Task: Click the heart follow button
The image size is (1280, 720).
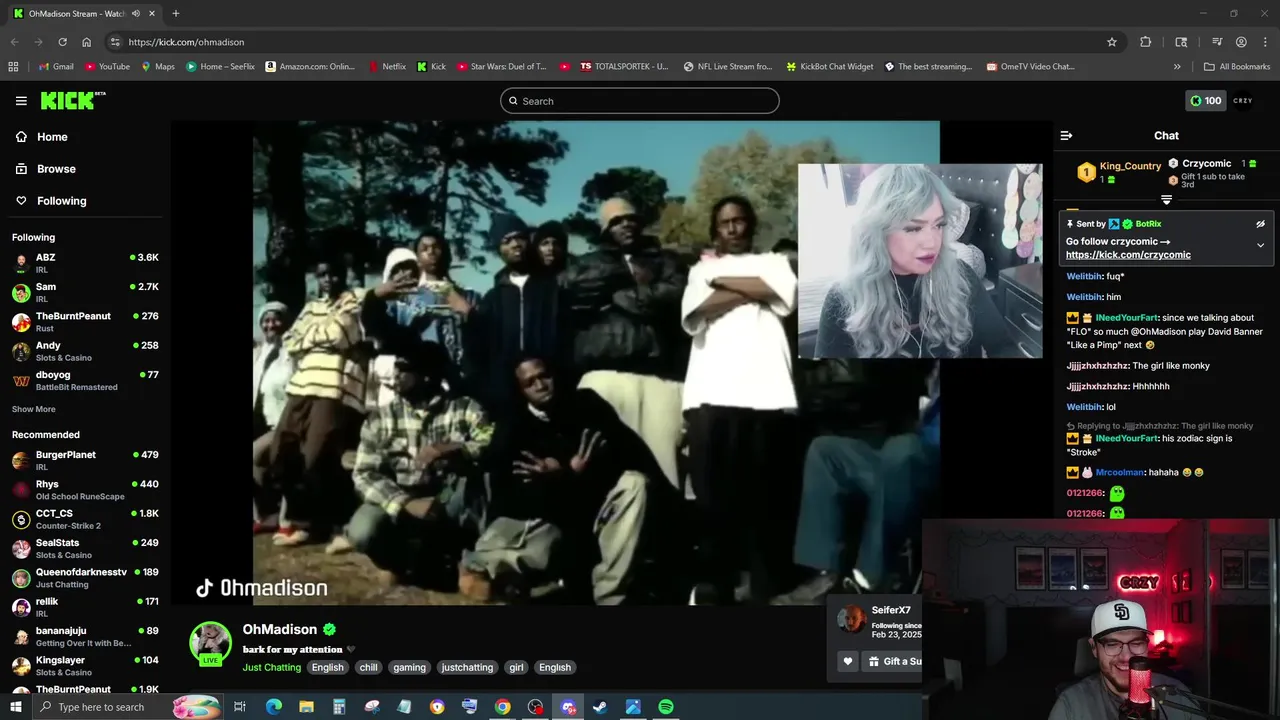Action: [x=848, y=661]
